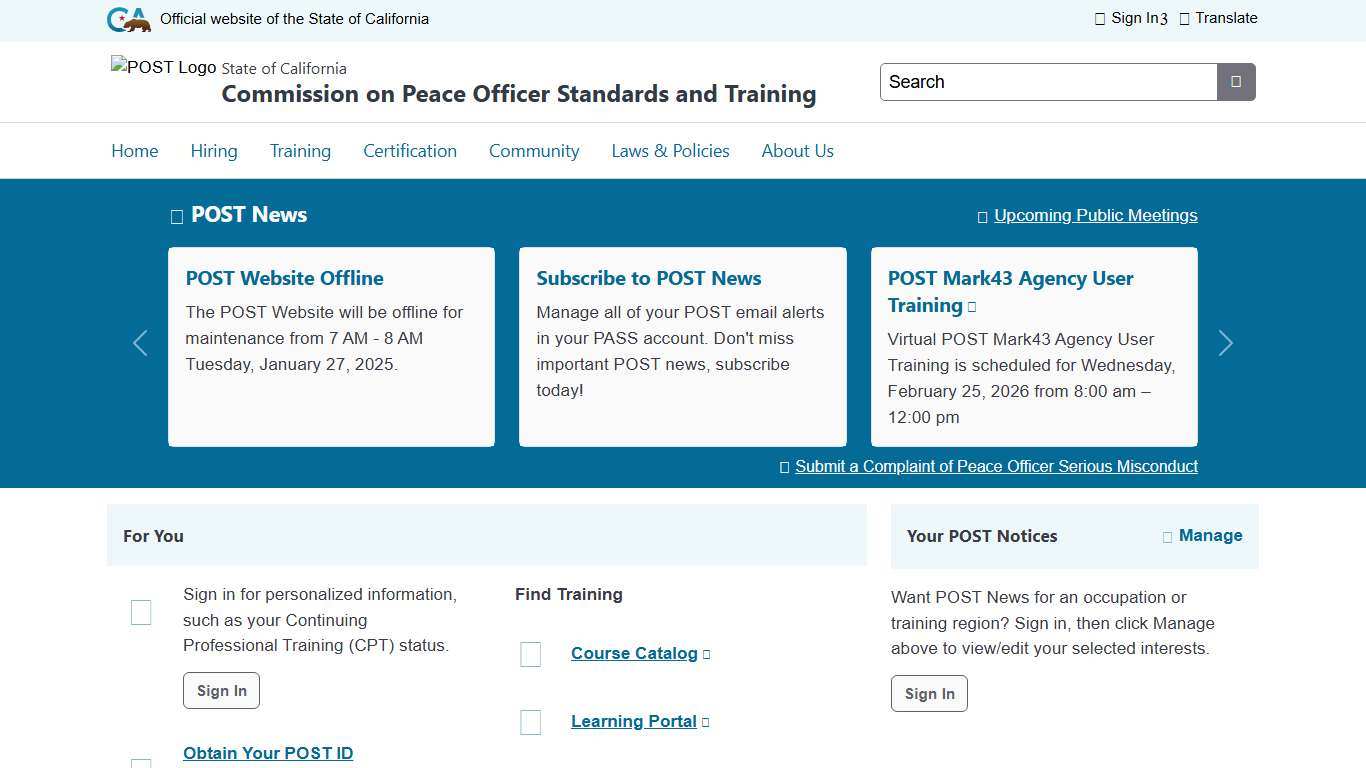1366x768 pixels.
Task: Click into the Search text field
Action: click(1048, 82)
